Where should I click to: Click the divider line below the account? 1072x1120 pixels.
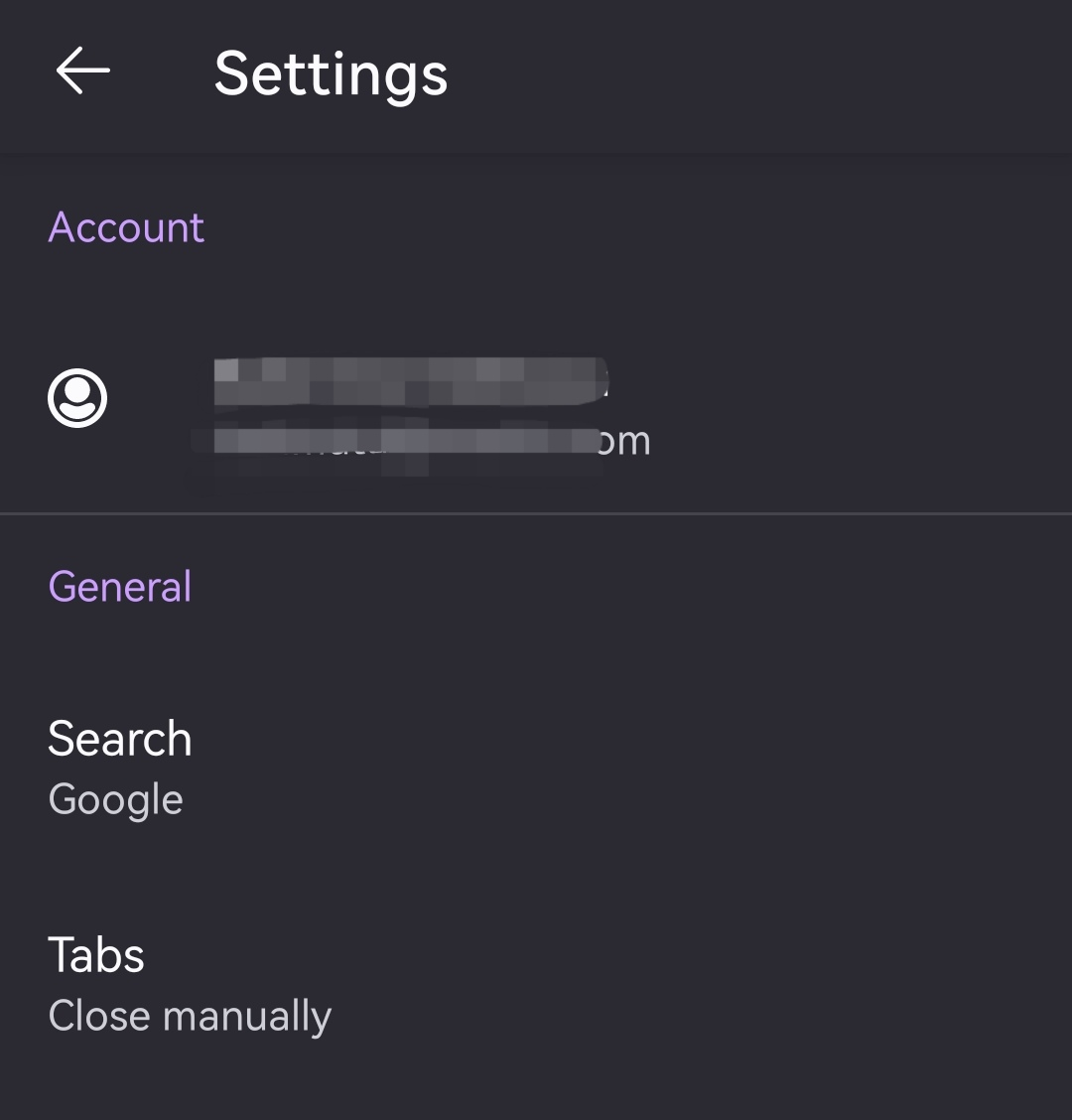coord(536,513)
